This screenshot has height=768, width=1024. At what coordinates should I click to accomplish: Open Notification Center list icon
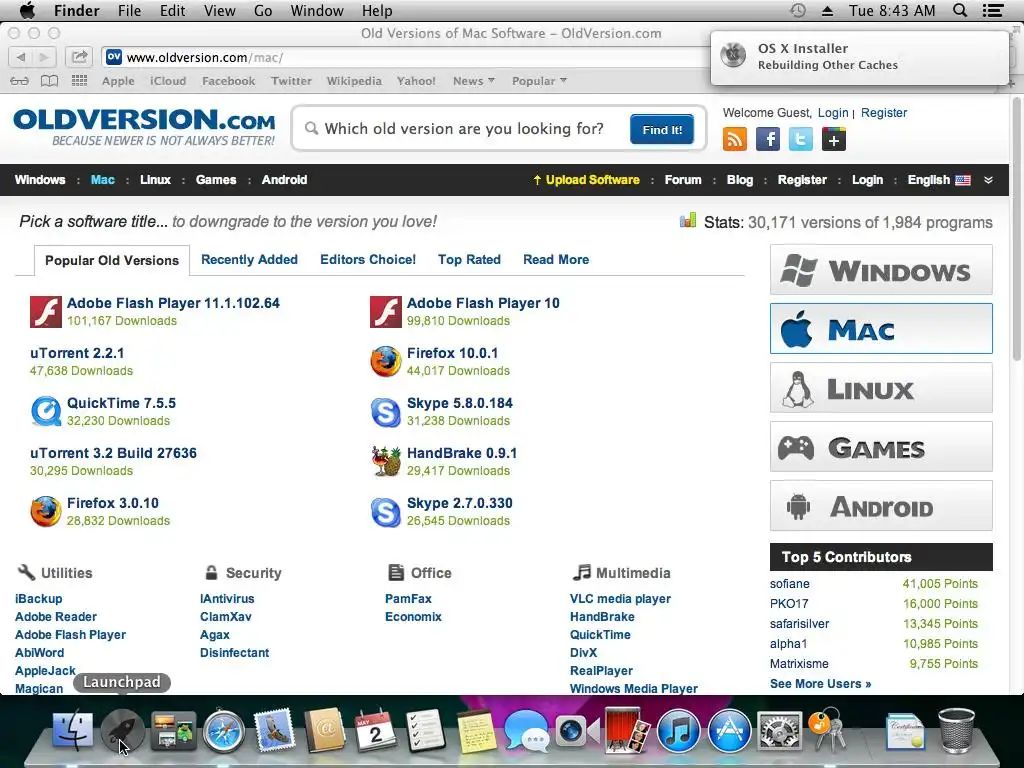tap(993, 10)
